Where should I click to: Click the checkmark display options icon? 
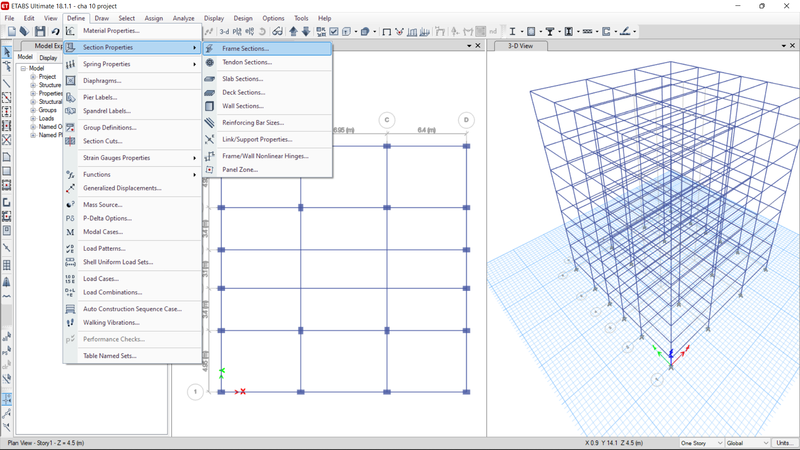click(334, 32)
